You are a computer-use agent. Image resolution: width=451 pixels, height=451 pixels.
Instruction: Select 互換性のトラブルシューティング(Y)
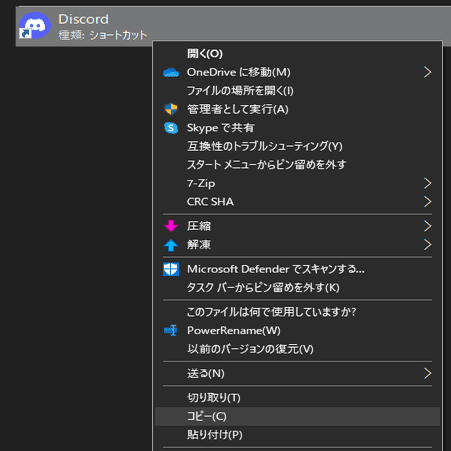tap(297, 146)
